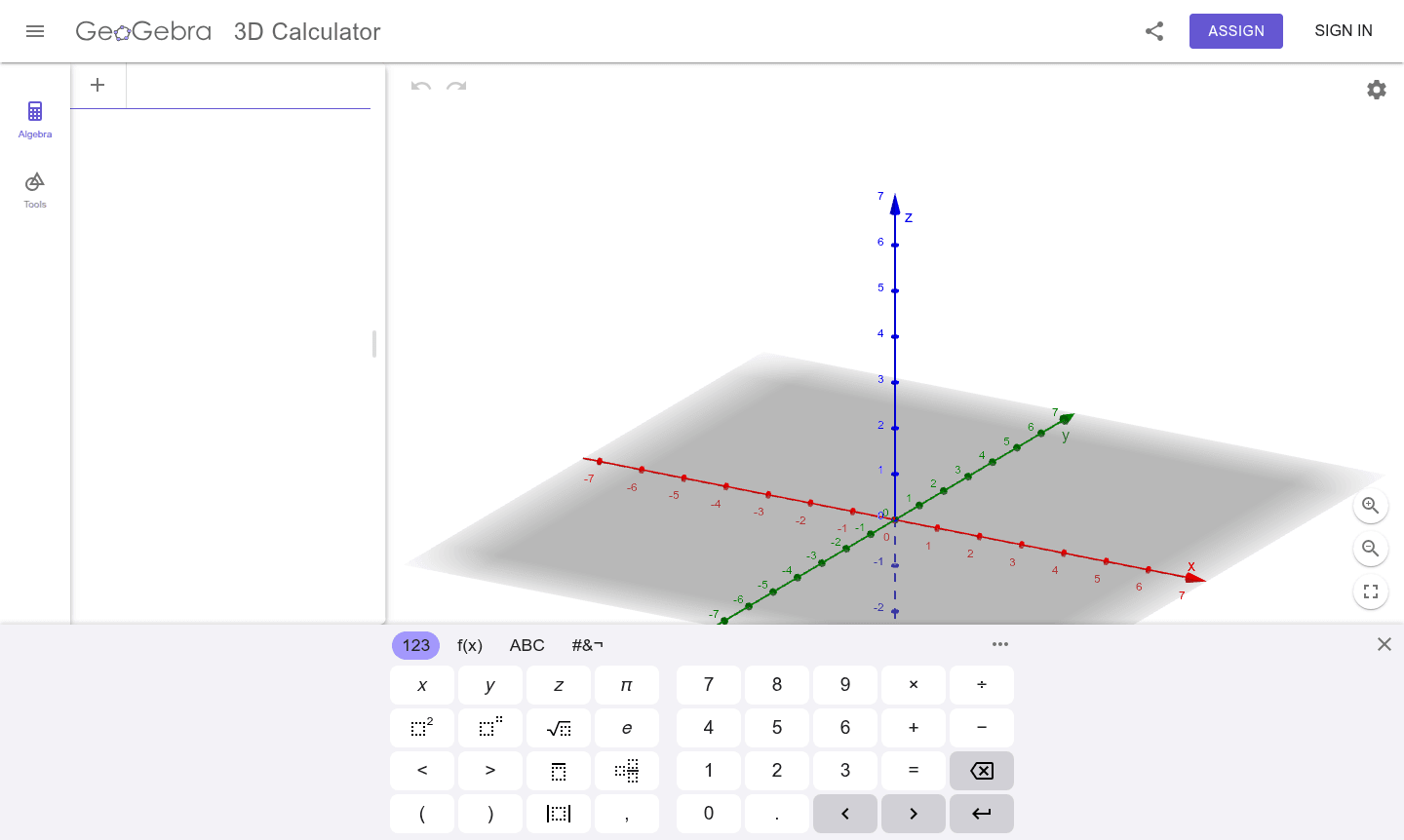The image size is (1404, 840).
Task: Open the Tools panel
Action: pos(34,188)
